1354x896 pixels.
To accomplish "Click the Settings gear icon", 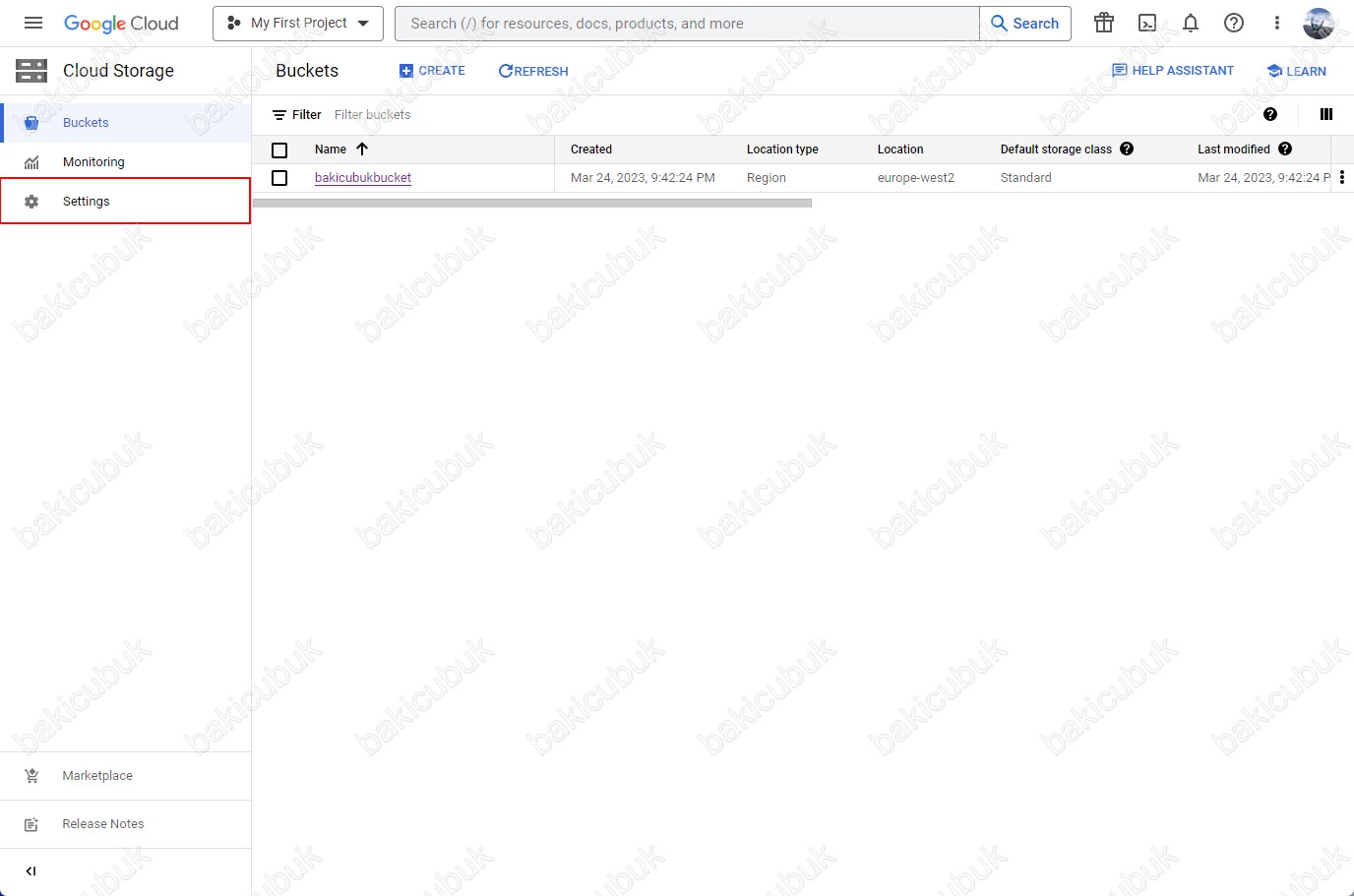I will coord(31,202).
